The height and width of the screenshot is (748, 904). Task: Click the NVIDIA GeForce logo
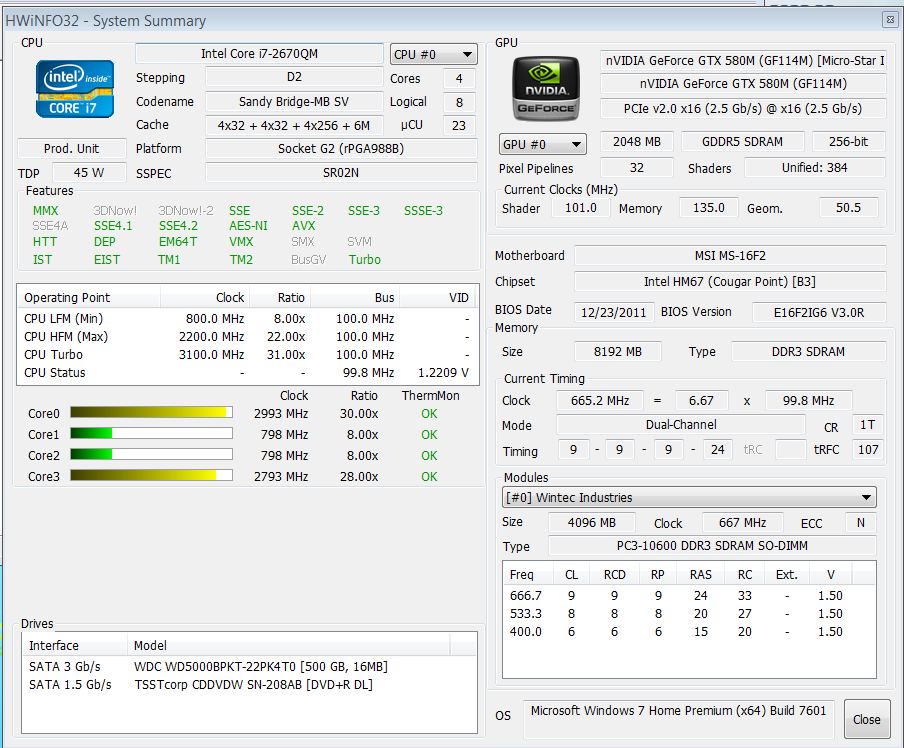click(x=546, y=88)
